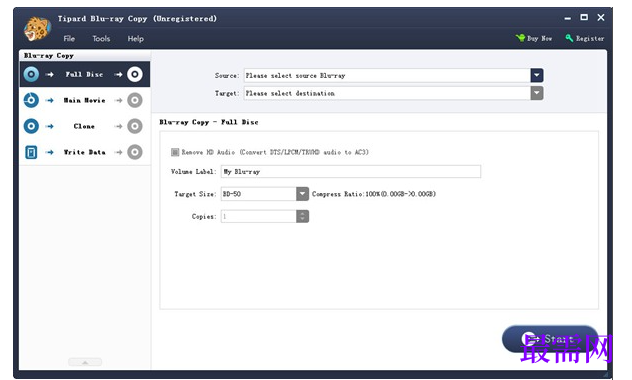
Task: Select the Write Data copy mode
Action: pyautogui.click(x=85, y=152)
